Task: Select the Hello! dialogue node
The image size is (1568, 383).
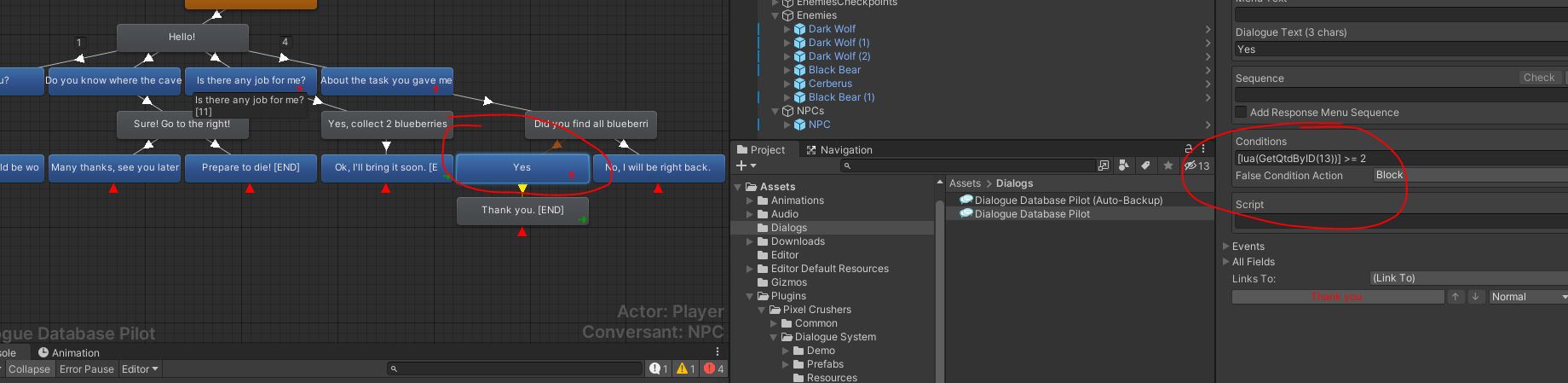Action: (182, 37)
